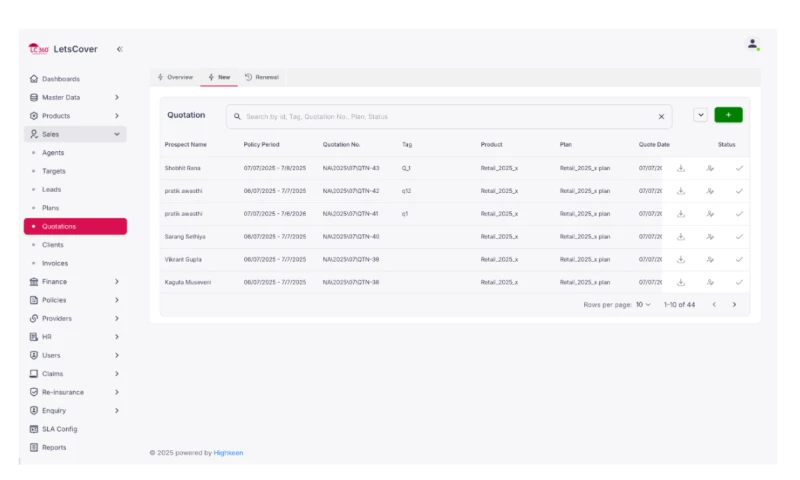
Task: Open the user profile avatar
Action: [x=752, y=44]
